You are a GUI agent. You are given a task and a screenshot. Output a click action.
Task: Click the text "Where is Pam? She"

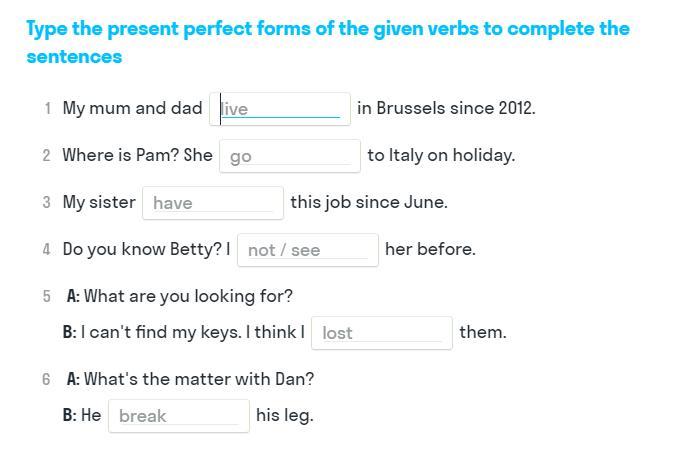pos(138,155)
